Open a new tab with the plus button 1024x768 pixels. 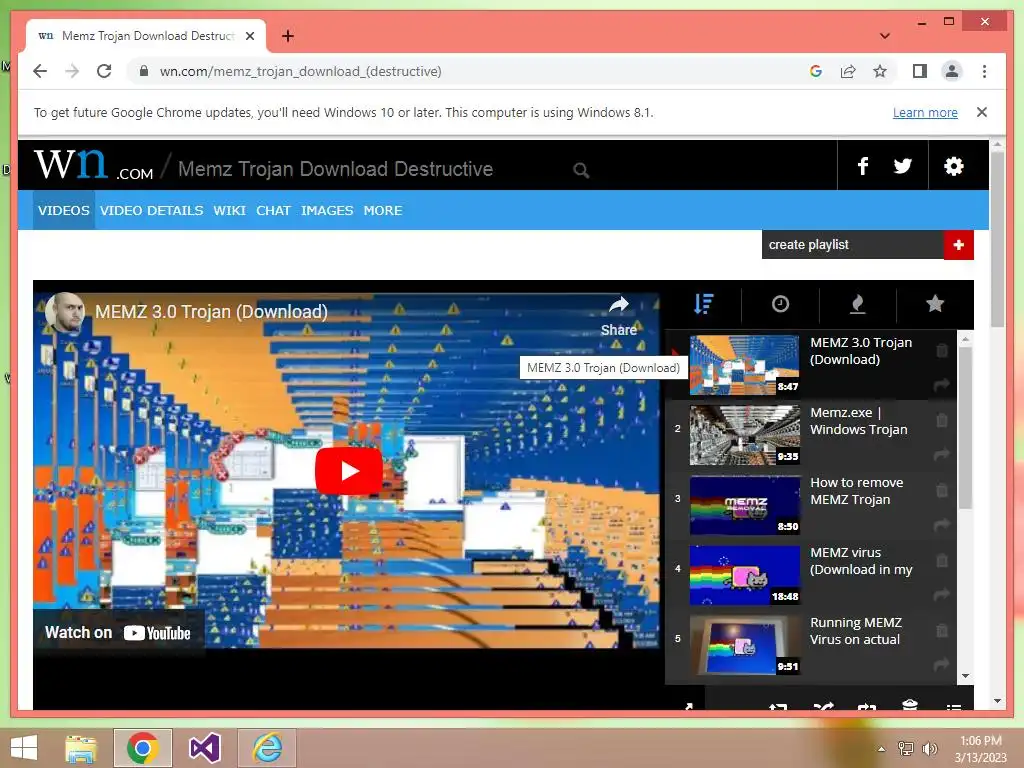(287, 36)
